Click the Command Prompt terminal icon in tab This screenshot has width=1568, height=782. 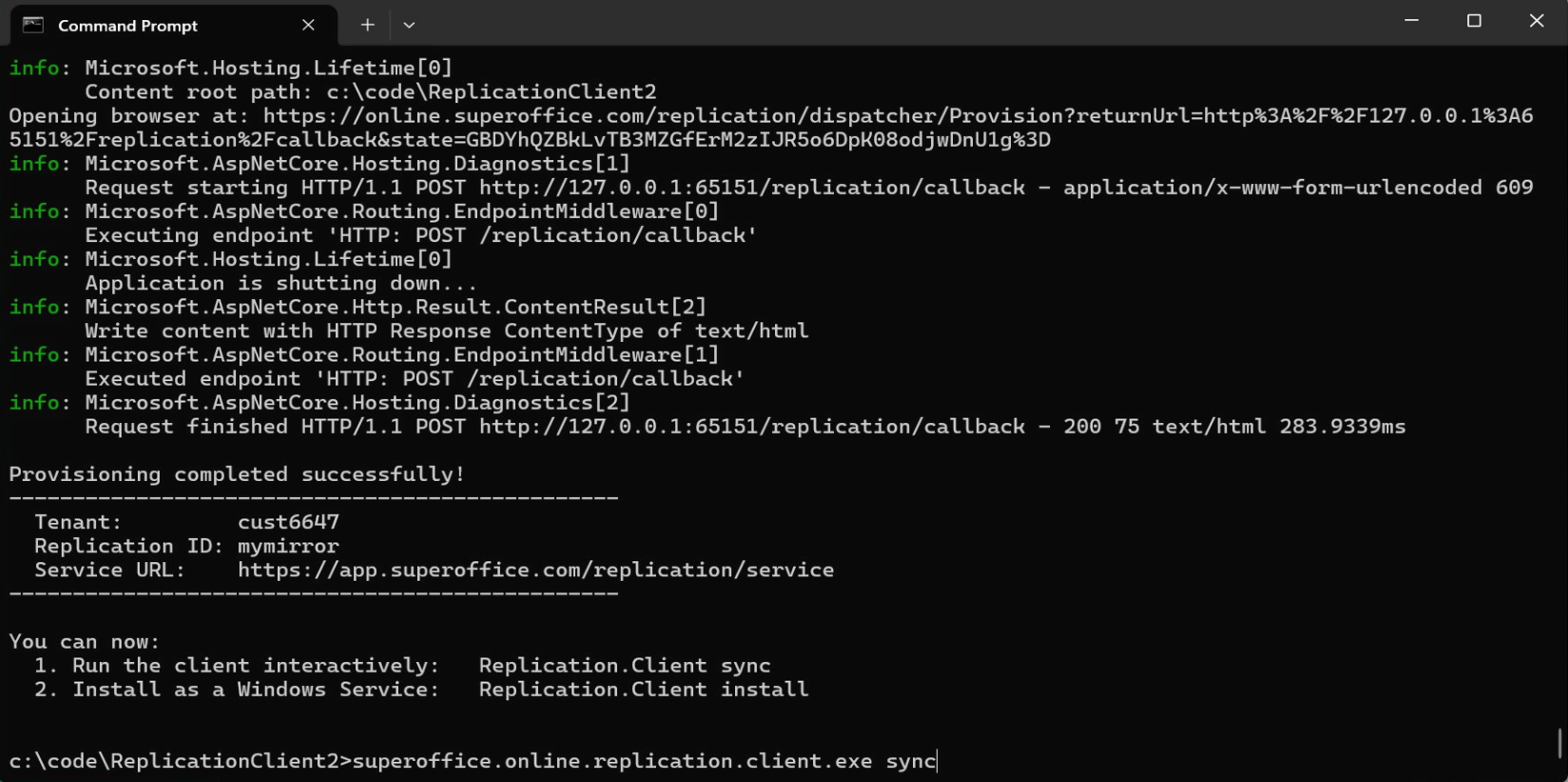click(x=33, y=25)
